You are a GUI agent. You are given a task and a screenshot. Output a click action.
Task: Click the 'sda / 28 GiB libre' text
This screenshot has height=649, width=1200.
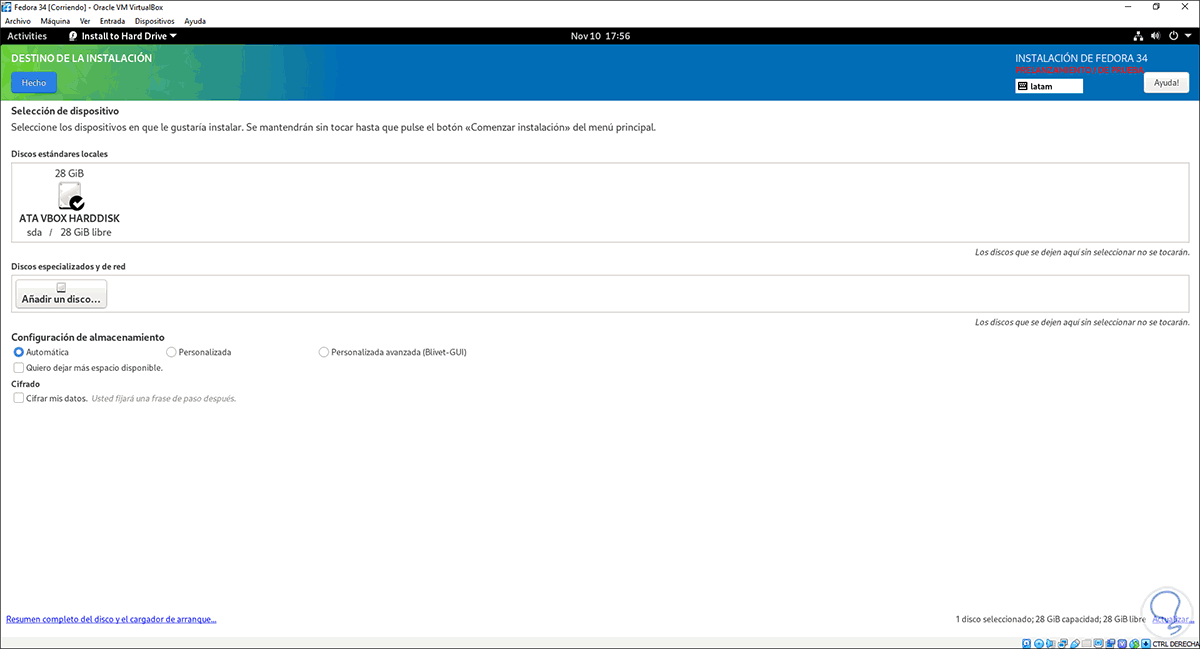click(x=69, y=232)
